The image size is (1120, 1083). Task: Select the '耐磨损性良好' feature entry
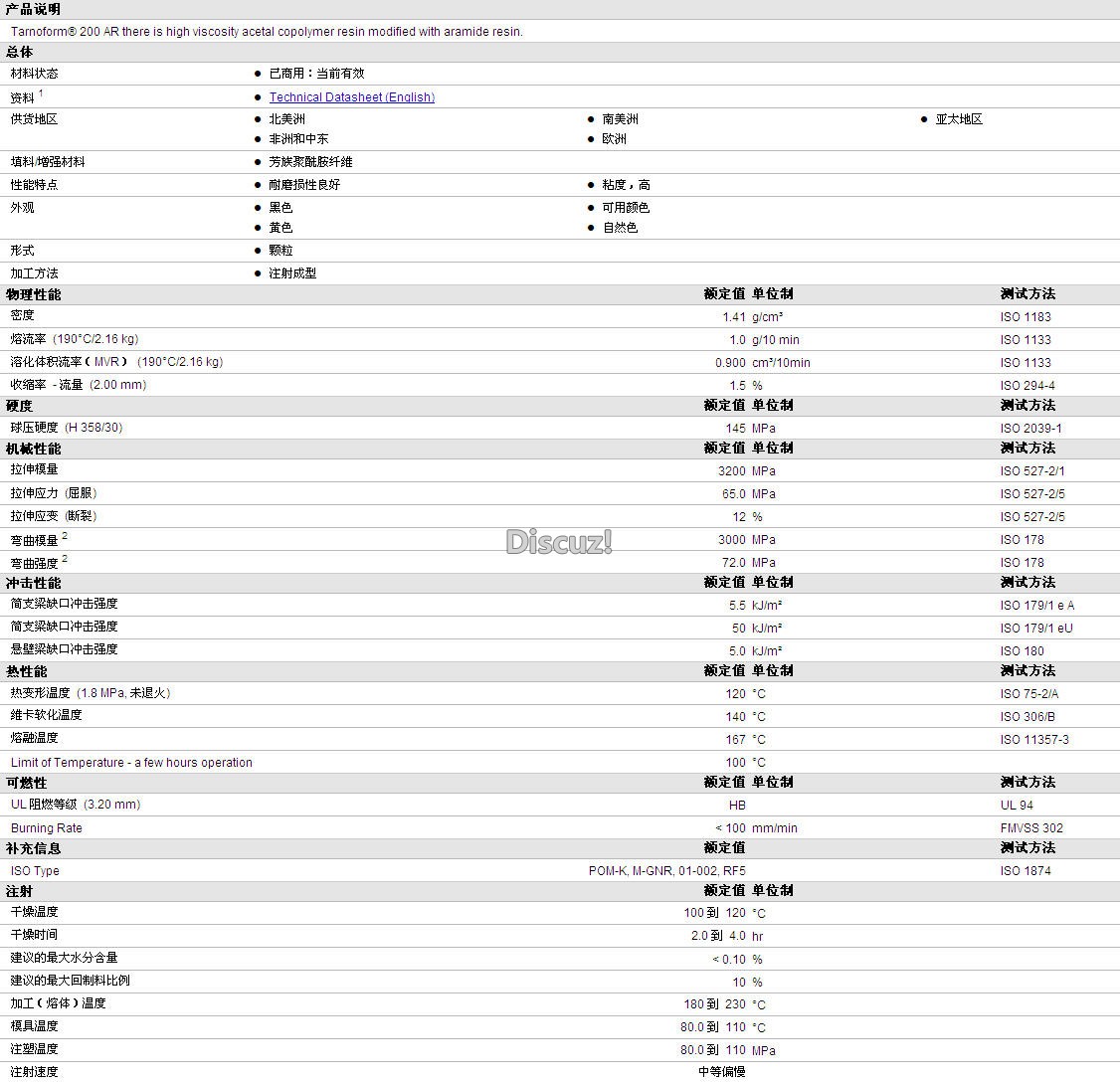(x=304, y=185)
